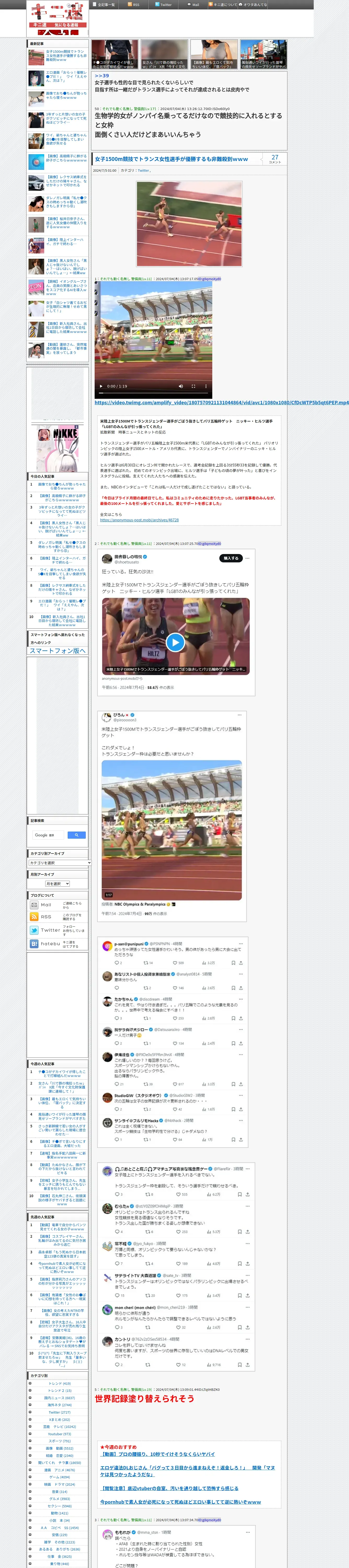The image size is (349, 1568).
Task: Open sidebar article 女子1500m競技でトランス女性選手
Action: (66, 55)
